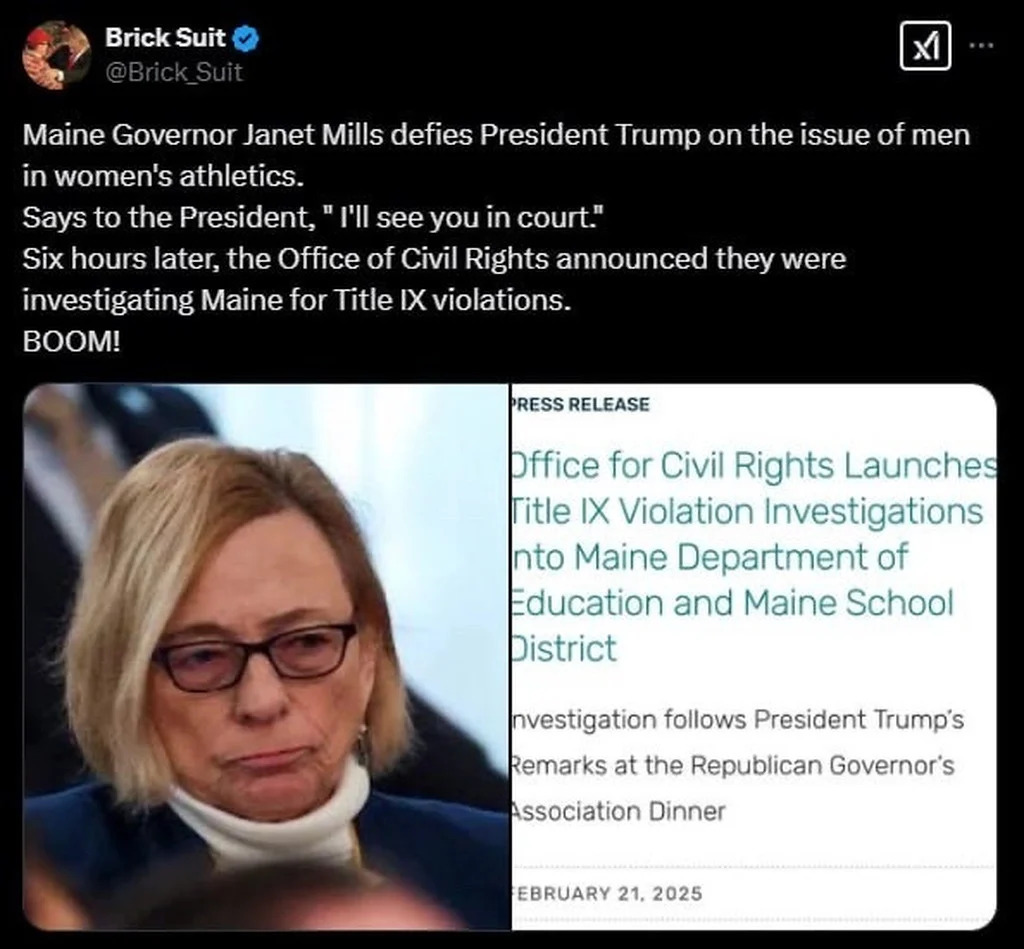Click the FEBRUARY 21, 2025 date
This screenshot has width=1024, height=949.
(x=607, y=893)
